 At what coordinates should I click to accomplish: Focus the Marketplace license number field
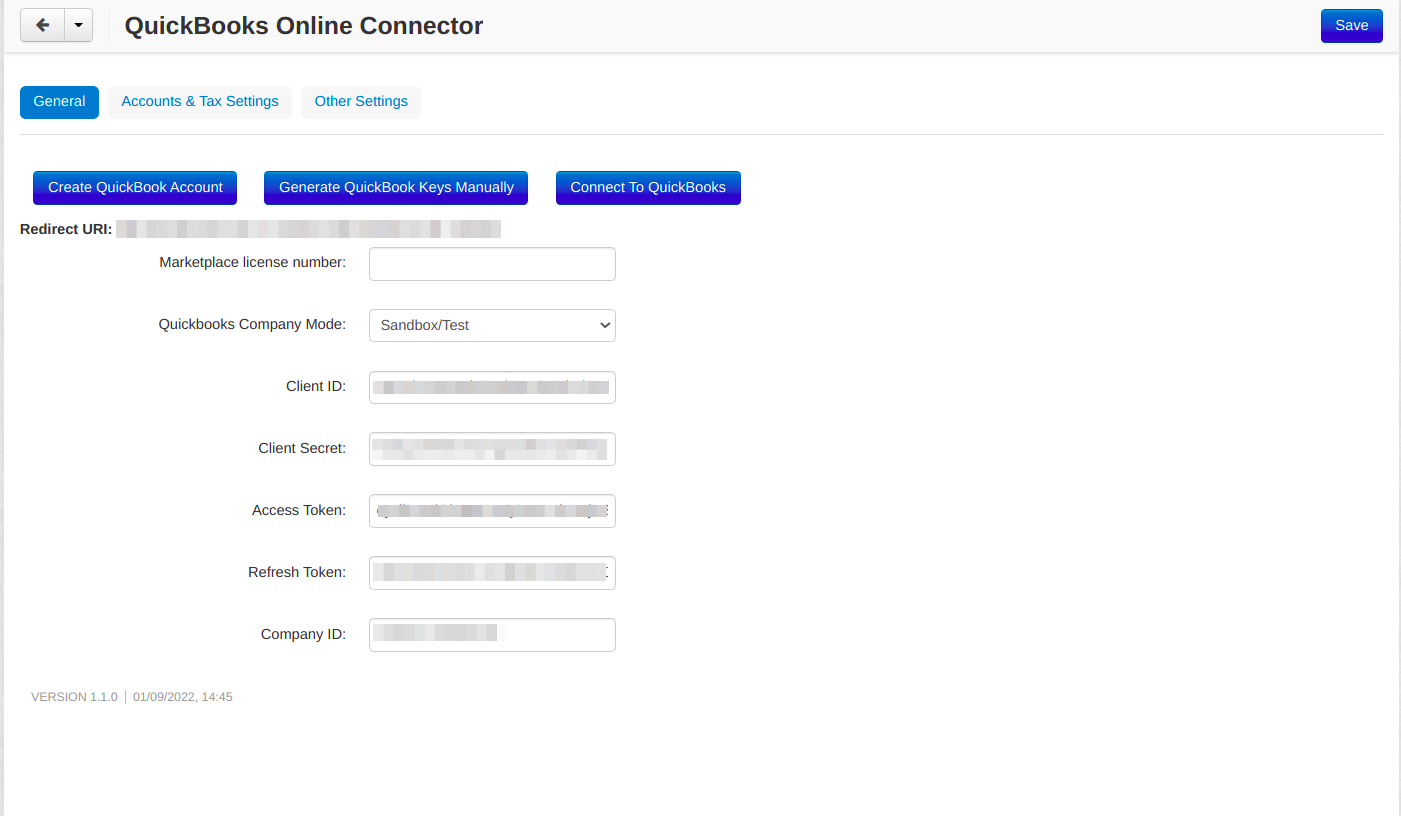tap(492, 264)
